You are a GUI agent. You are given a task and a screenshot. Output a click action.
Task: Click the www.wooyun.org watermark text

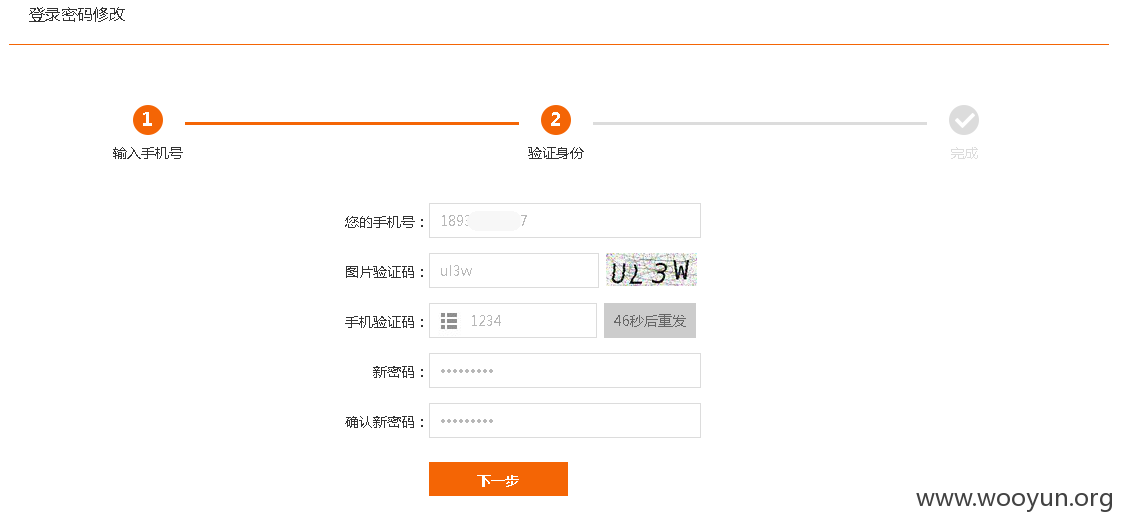pyautogui.click(x=1014, y=498)
